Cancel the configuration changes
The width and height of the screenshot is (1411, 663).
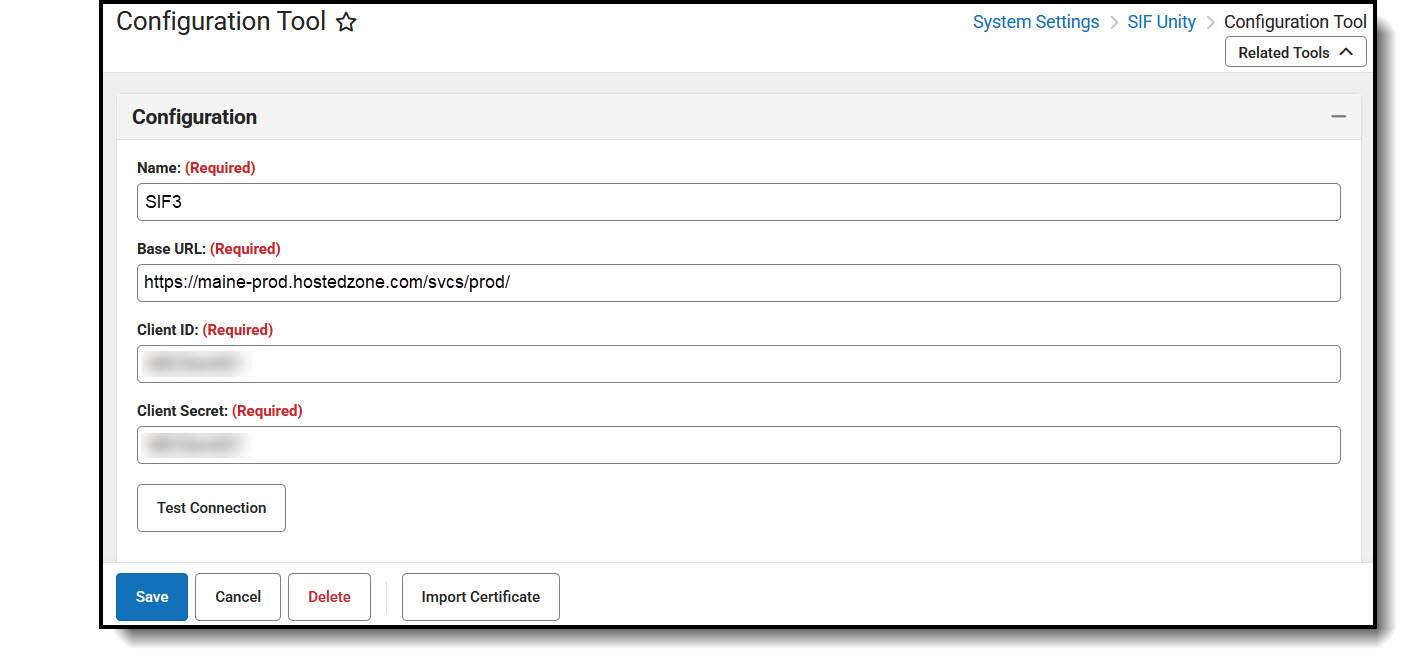pyautogui.click(x=237, y=596)
